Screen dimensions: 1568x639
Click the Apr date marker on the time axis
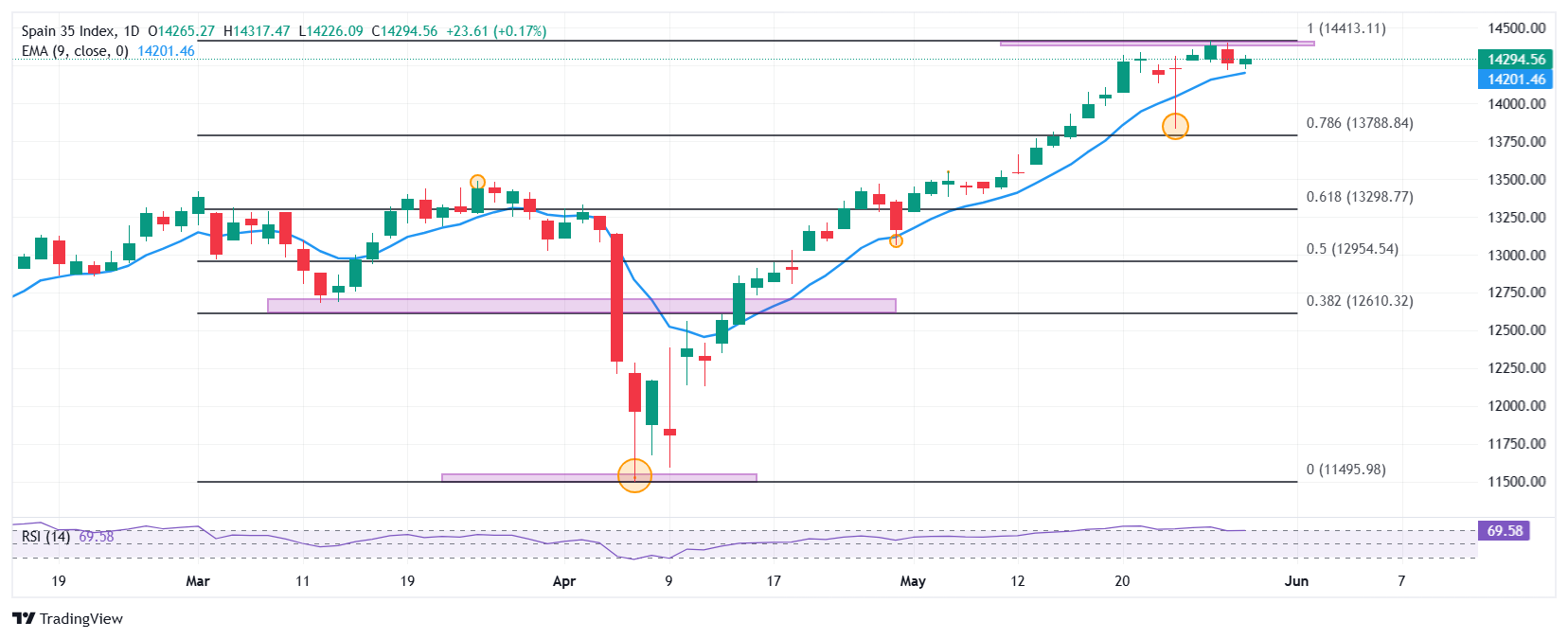pyautogui.click(x=564, y=581)
